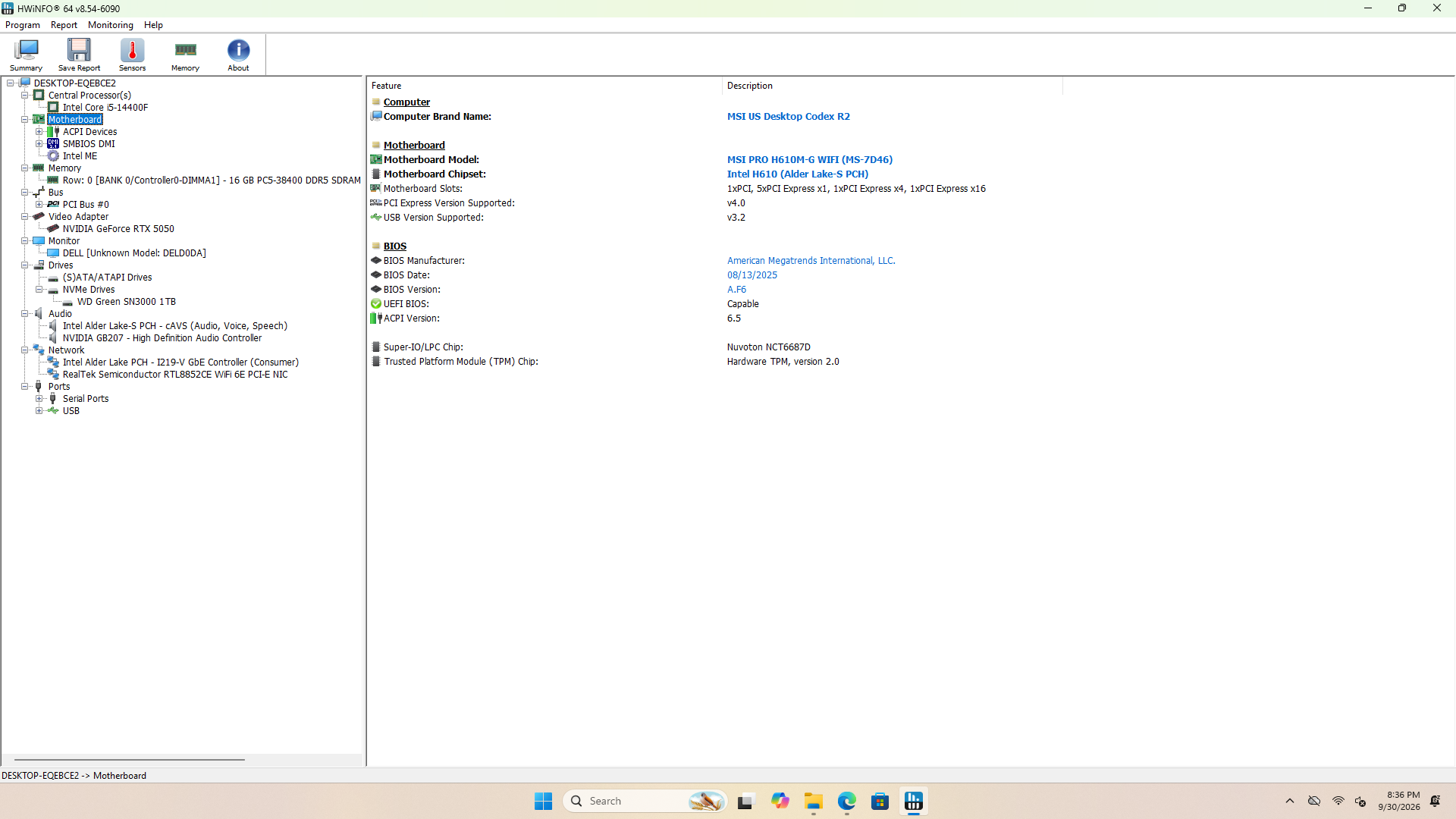1456x819 pixels.
Task: Click the Wi-Fi icon in system tray
Action: 1338,801
